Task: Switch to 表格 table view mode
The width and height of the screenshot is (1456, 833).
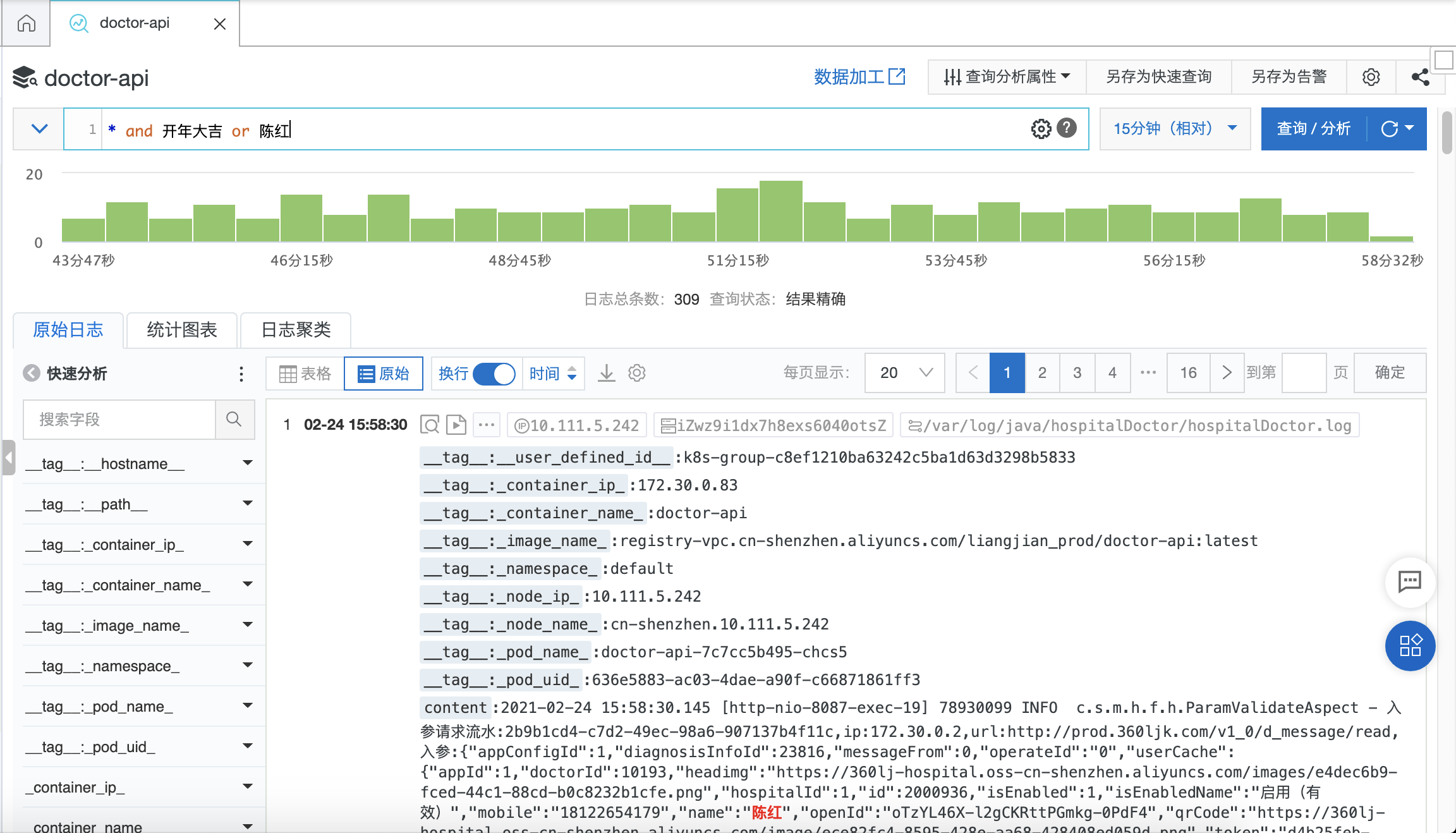Action: pyautogui.click(x=305, y=374)
